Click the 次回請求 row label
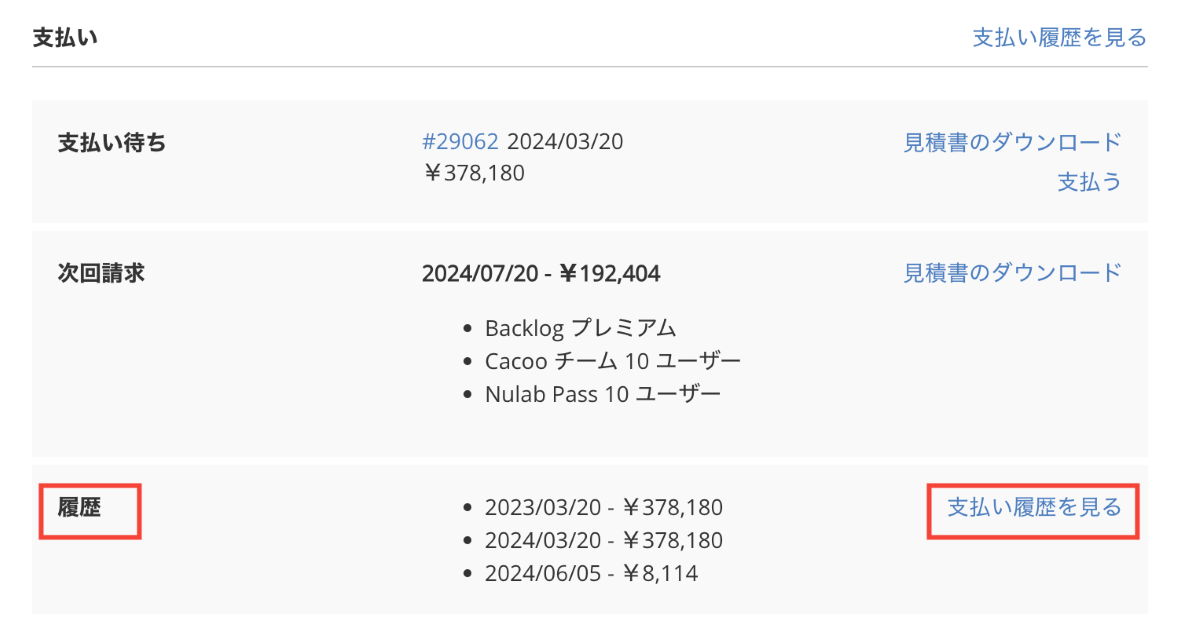The image size is (1200, 640). pos(101,272)
